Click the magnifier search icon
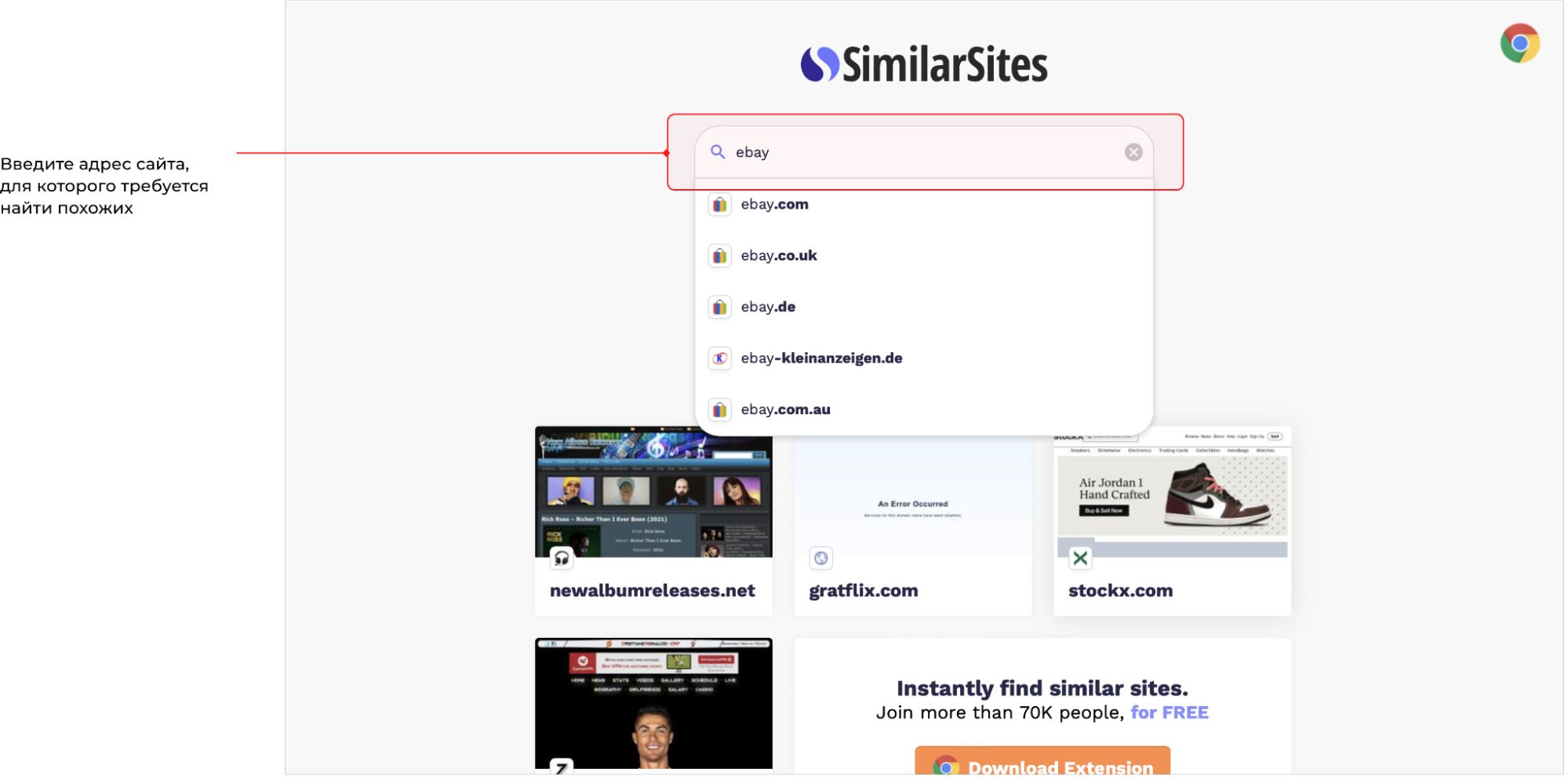Screen dimensions: 1568x779 point(717,152)
